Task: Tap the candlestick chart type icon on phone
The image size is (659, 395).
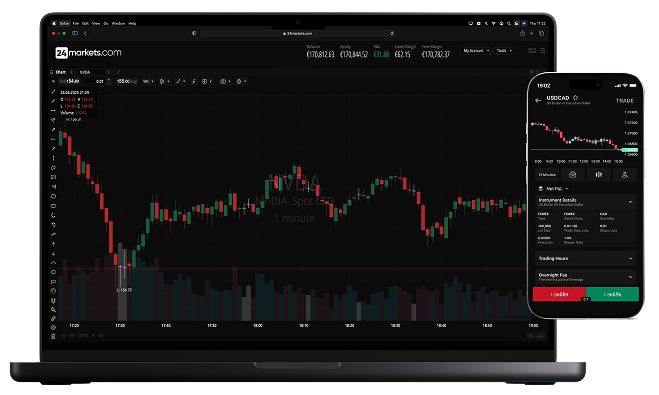Action: click(x=598, y=174)
